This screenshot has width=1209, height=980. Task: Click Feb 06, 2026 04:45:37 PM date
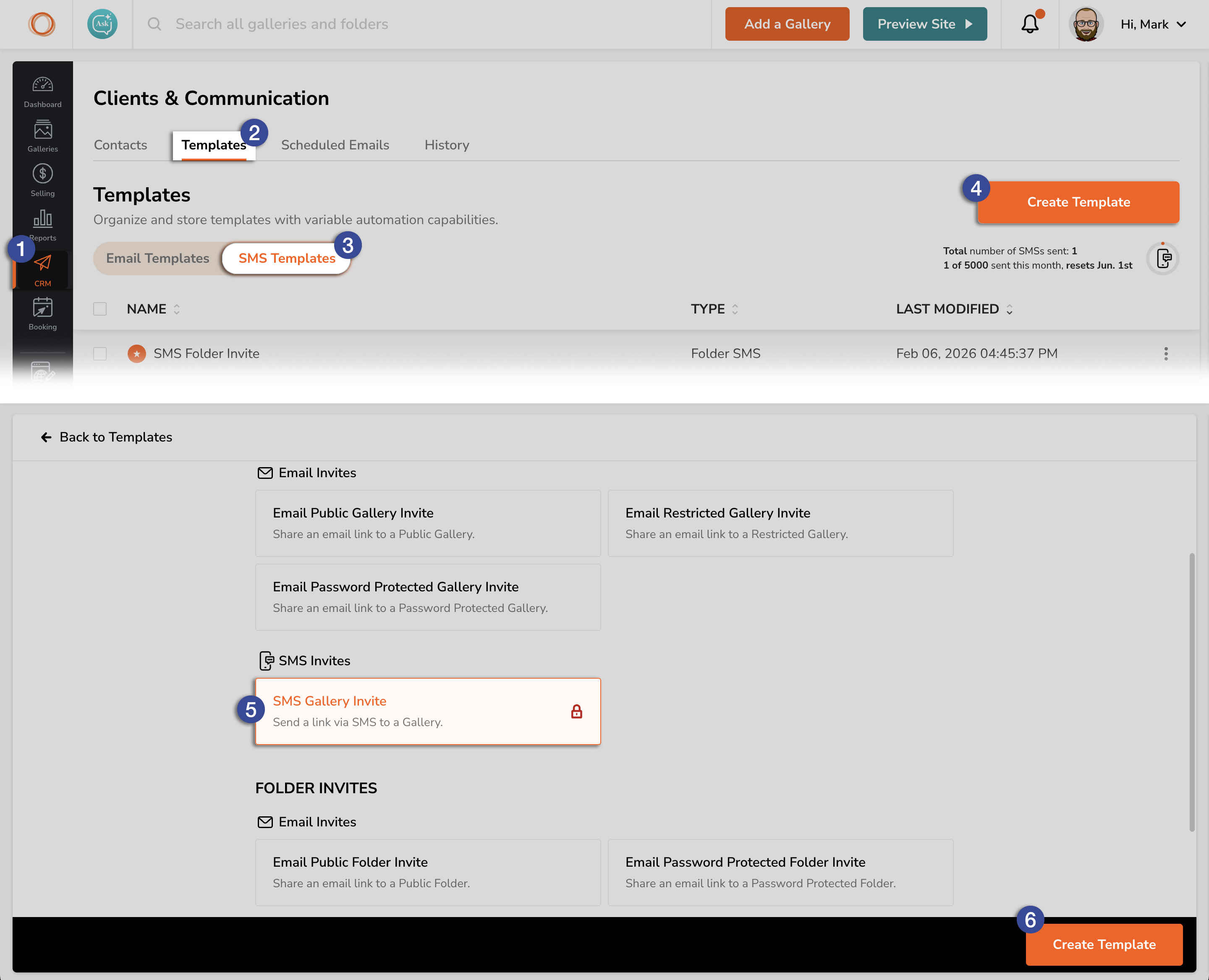pos(976,353)
